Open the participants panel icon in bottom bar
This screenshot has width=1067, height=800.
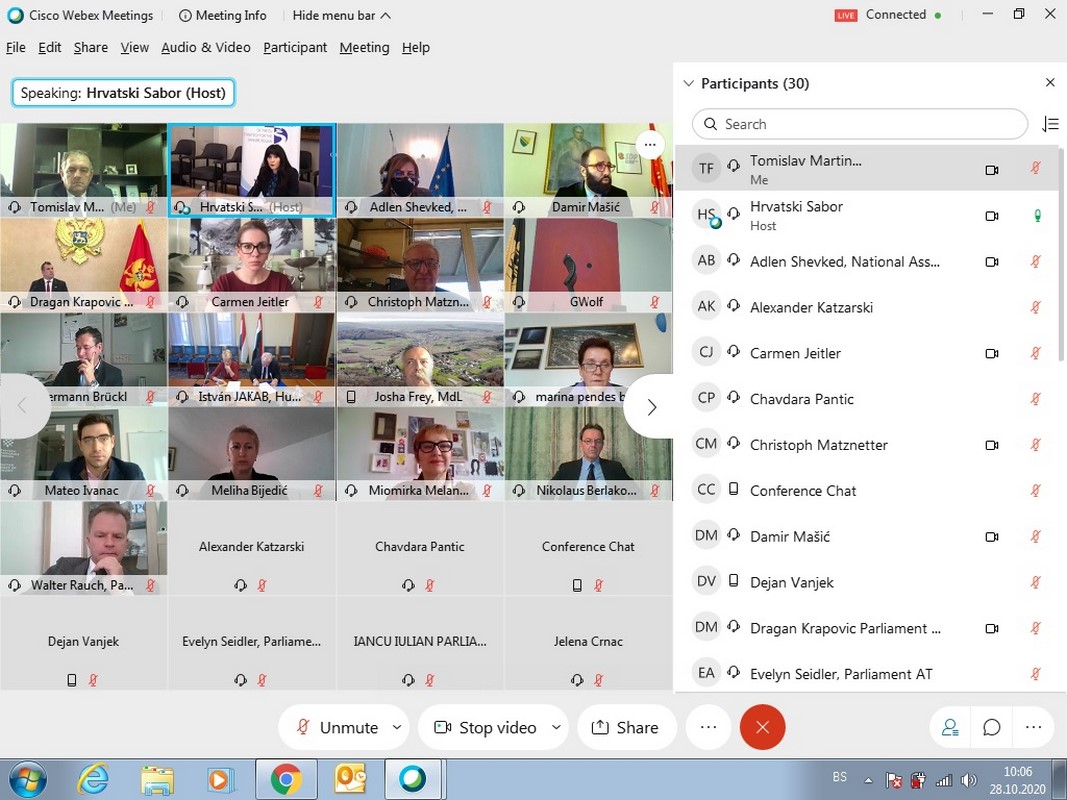949,727
